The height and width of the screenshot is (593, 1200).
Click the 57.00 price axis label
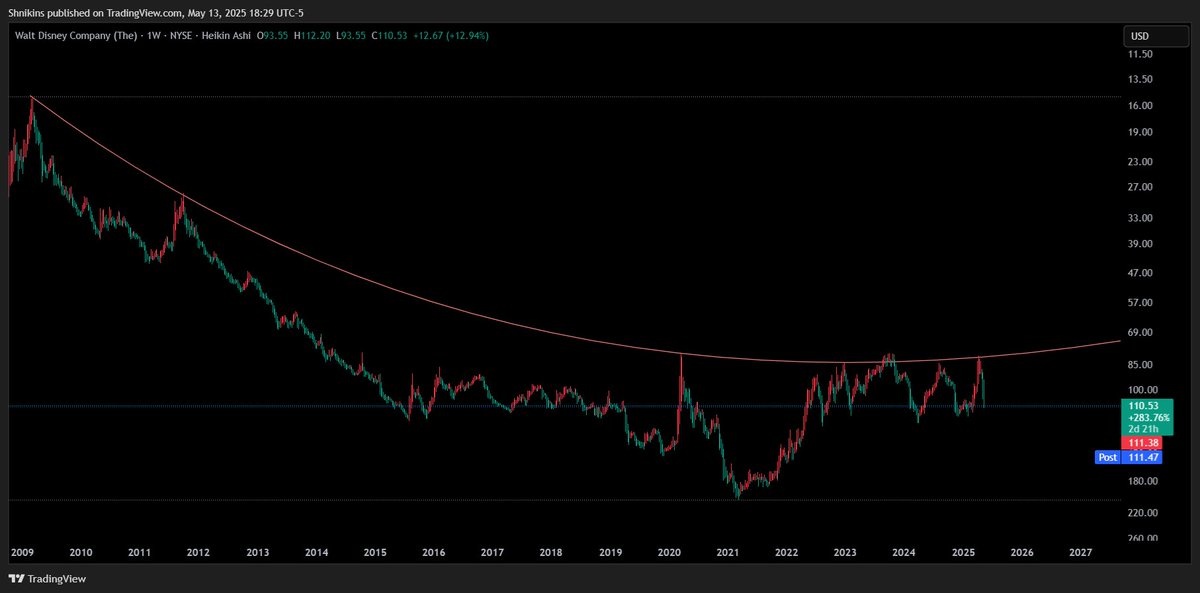[1141, 302]
